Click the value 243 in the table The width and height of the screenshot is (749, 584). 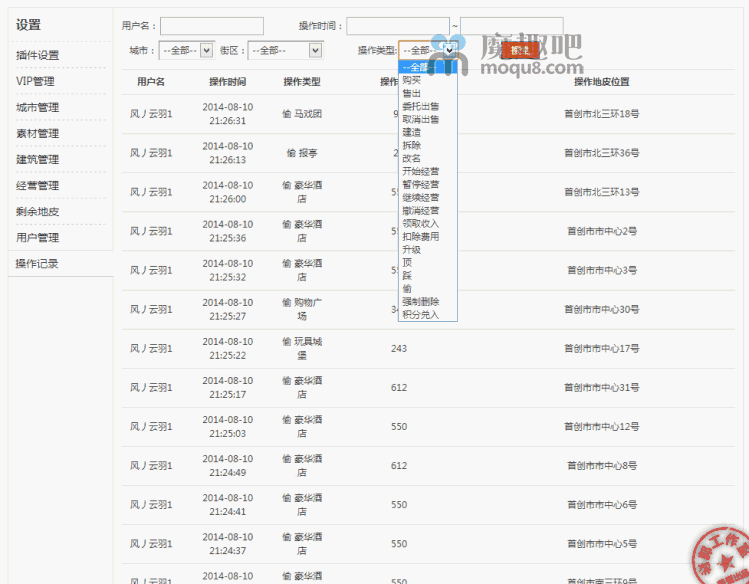[399, 349]
